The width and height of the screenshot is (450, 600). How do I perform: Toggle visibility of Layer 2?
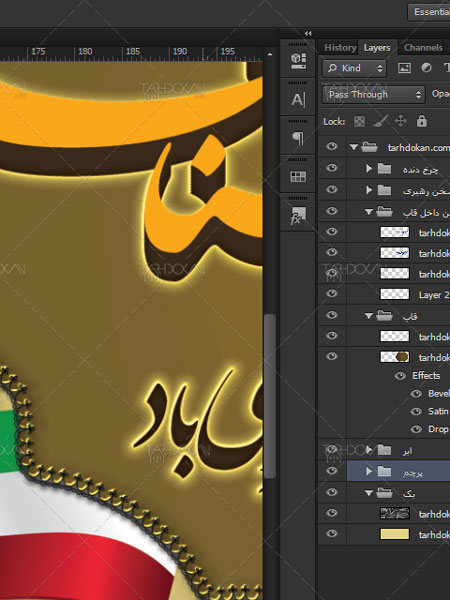(x=332, y=293)
